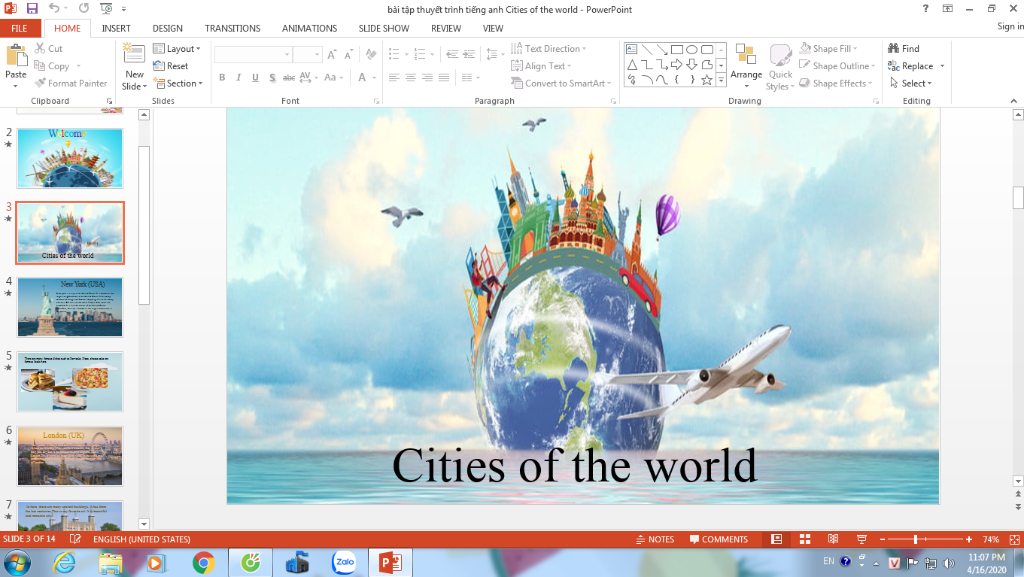Click the Paste clipboard icon
The image size is (1024, 577).
pos(16,56)
